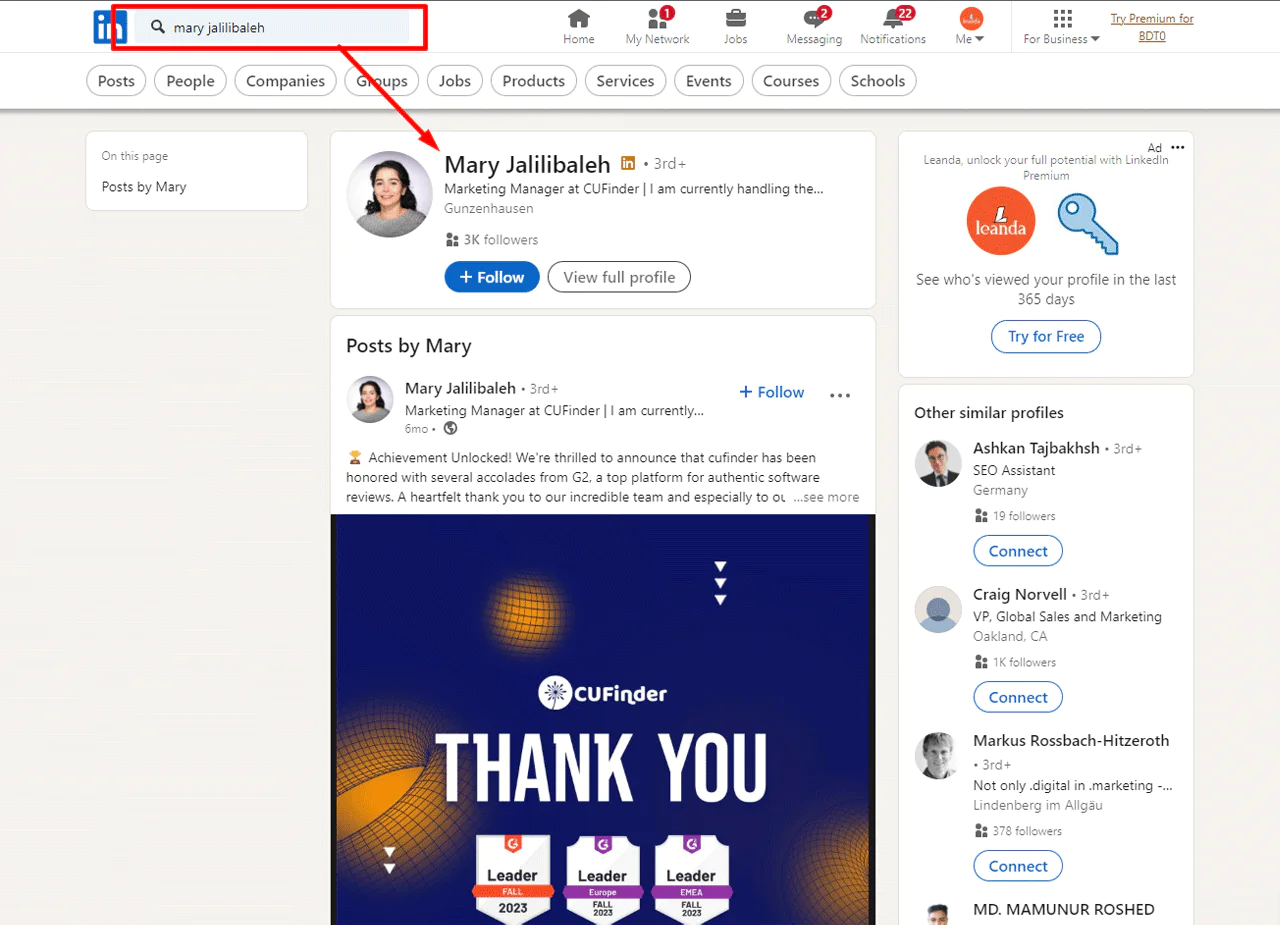Click the LinkedIn logo

pyautogui.click(x=108, y=26)
